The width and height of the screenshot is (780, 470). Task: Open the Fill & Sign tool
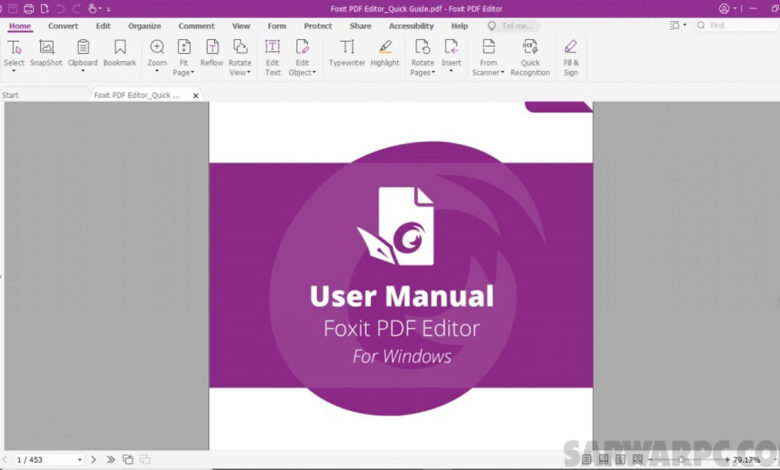coord(571,58)
